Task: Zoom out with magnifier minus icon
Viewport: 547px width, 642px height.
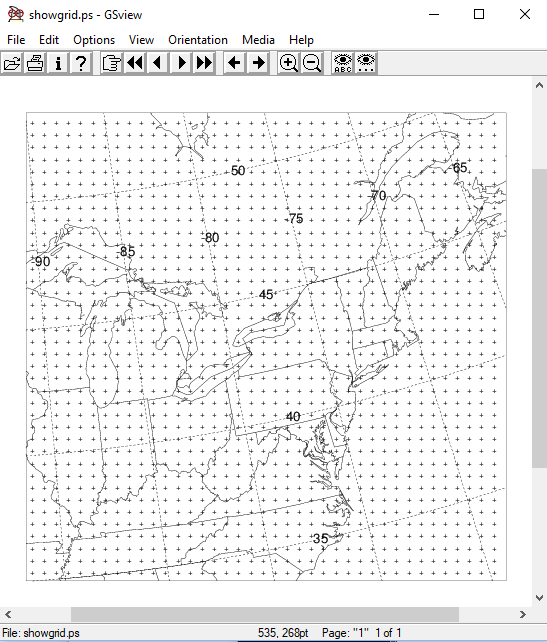Action: [312, 63]
